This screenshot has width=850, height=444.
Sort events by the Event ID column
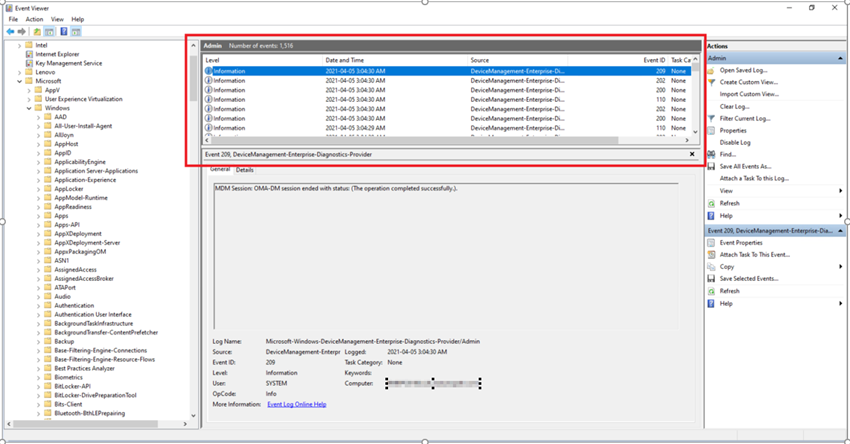pos(617,60)
